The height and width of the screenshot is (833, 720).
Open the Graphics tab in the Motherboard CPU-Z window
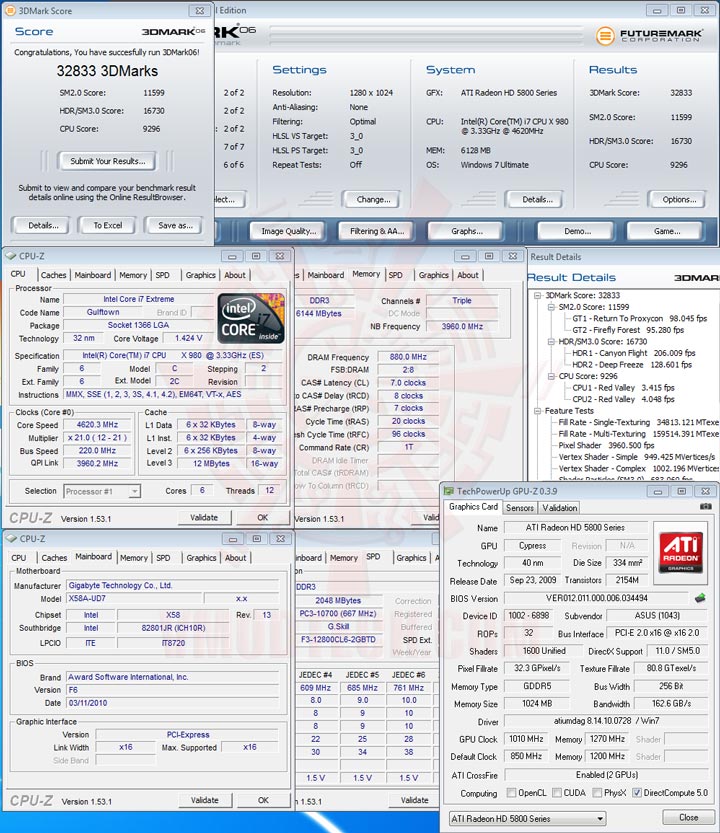201,558
